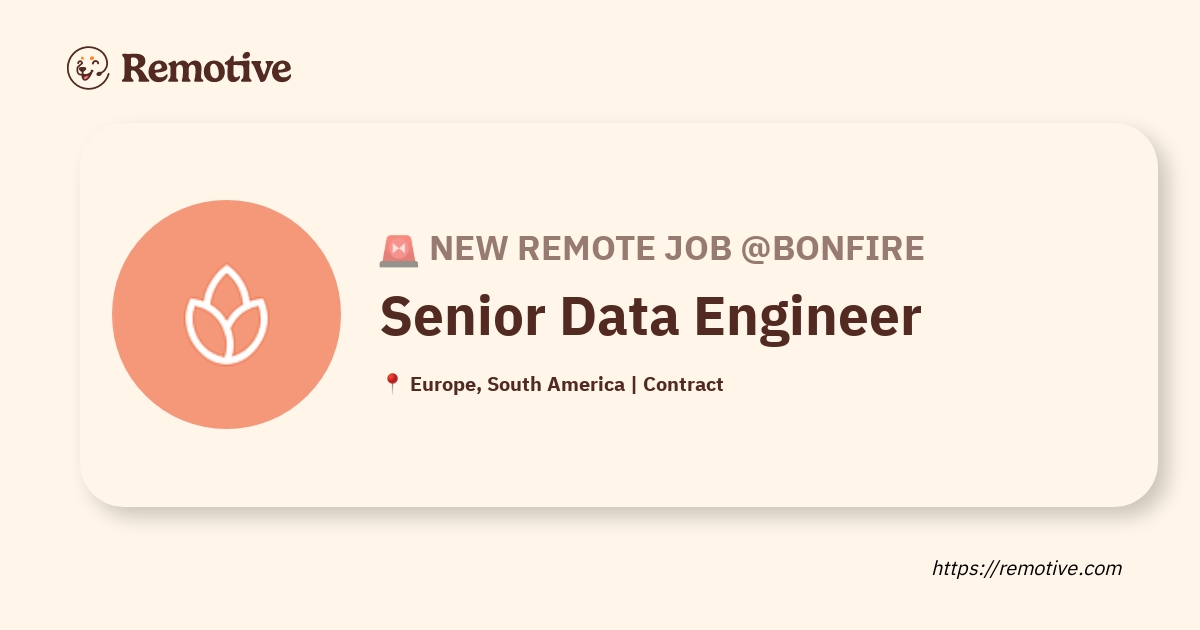Image resolution: width=1200 pixels, height=630 pixels.
Task: Select the "Contract" job type label
Action: 683,384
